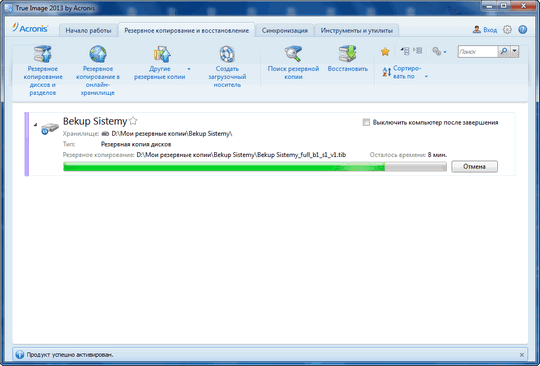Viewport: 540px width, 366px height.
Task: Open Сортировать по dropdown
Action: point(405,72)
